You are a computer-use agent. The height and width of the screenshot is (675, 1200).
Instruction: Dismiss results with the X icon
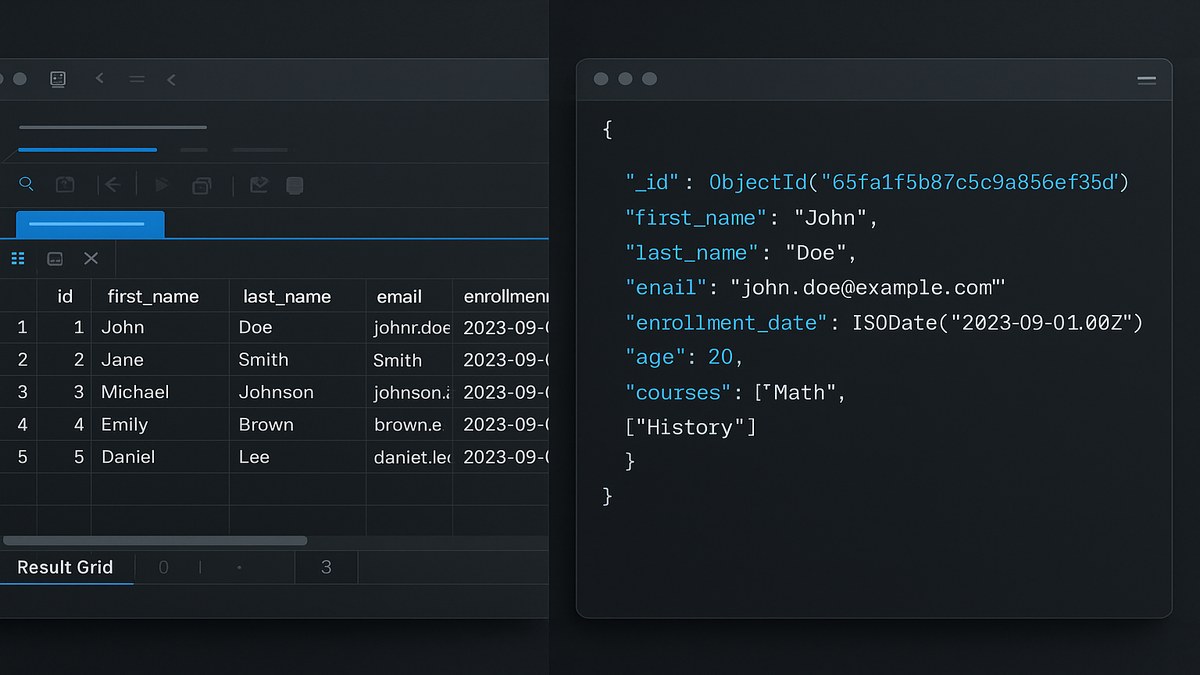click(91, 258)
